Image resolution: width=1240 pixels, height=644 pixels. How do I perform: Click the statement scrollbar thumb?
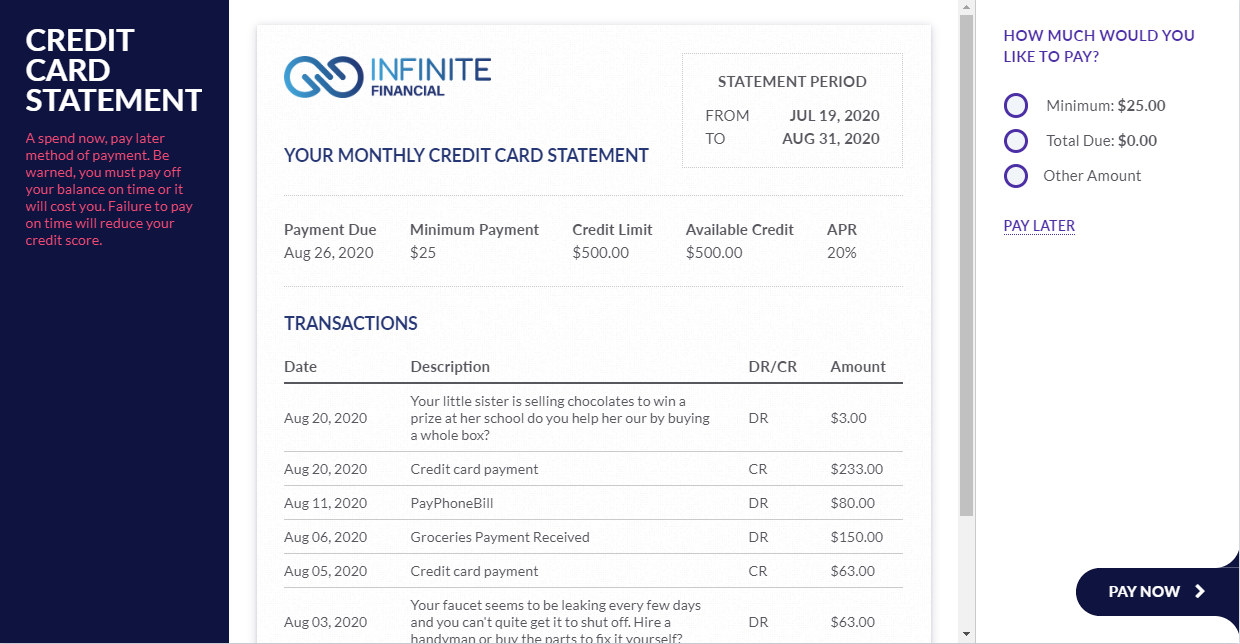click(966, 265)
